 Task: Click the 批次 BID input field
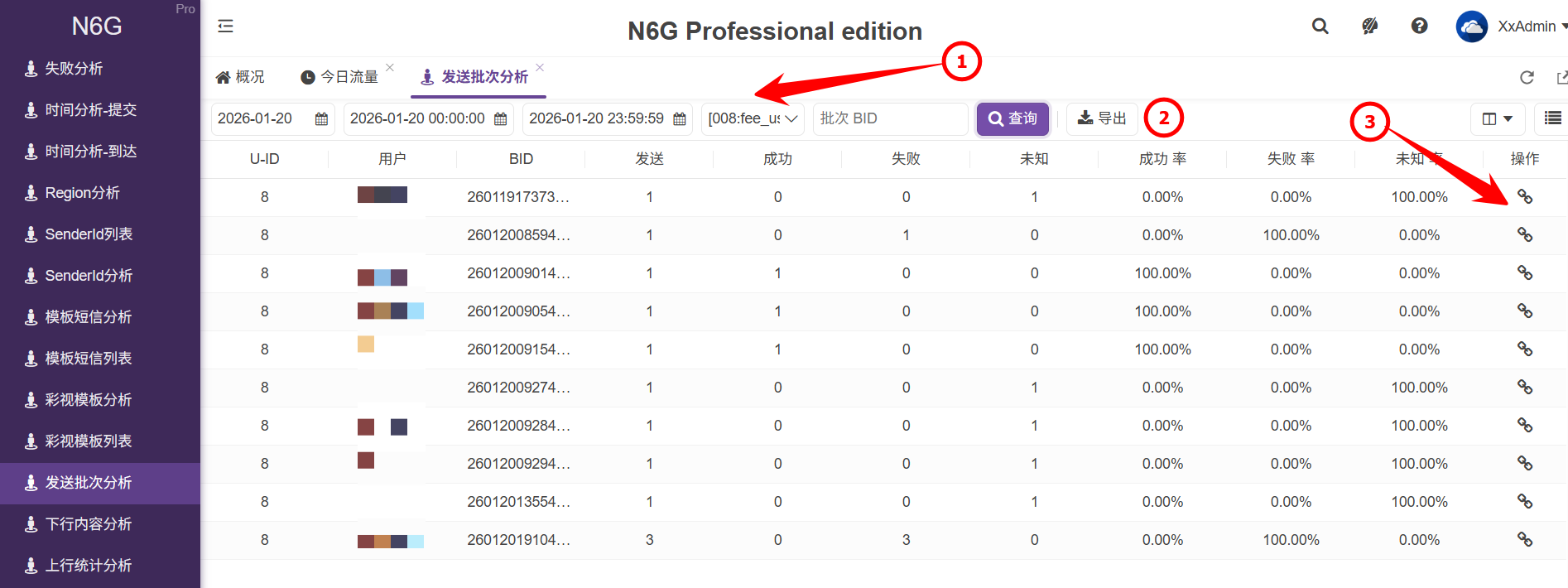(890, 118)
